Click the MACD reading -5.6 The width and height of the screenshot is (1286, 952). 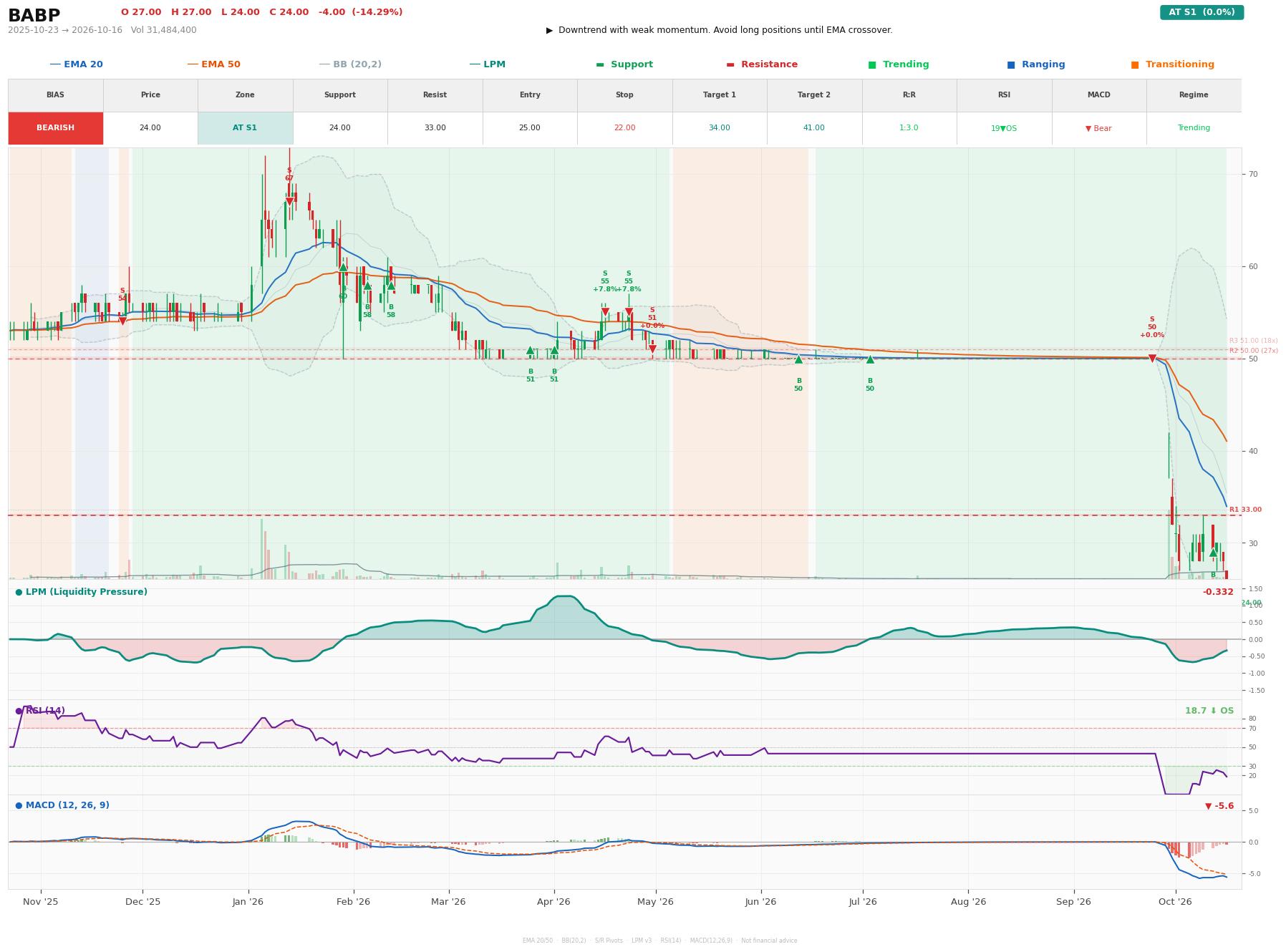point(1219,806)
